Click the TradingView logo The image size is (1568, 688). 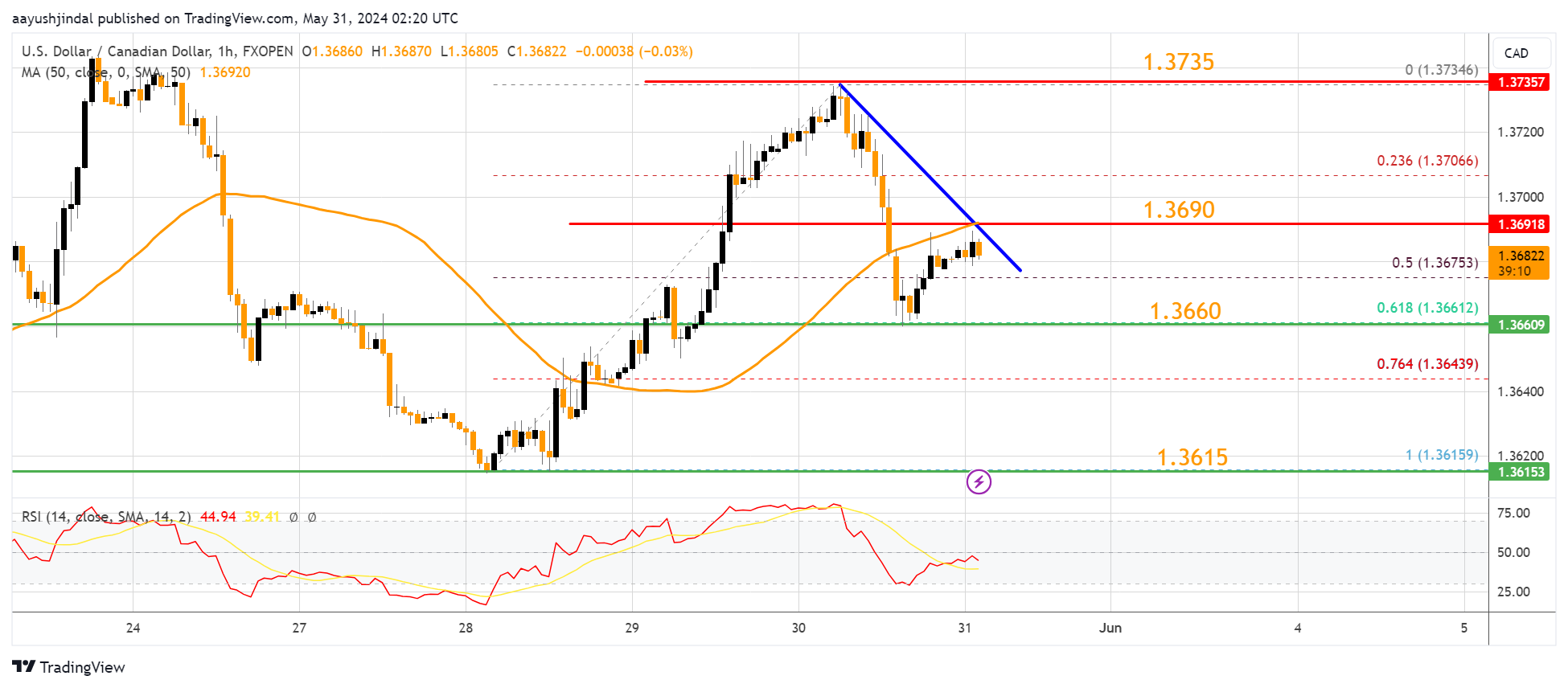[x=69, y=667]
